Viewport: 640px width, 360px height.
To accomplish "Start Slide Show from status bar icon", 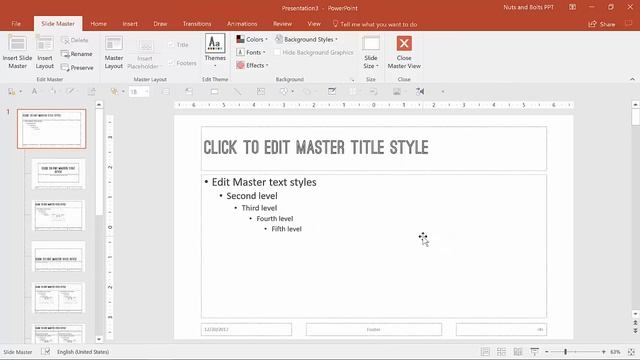I will point(534,352).
